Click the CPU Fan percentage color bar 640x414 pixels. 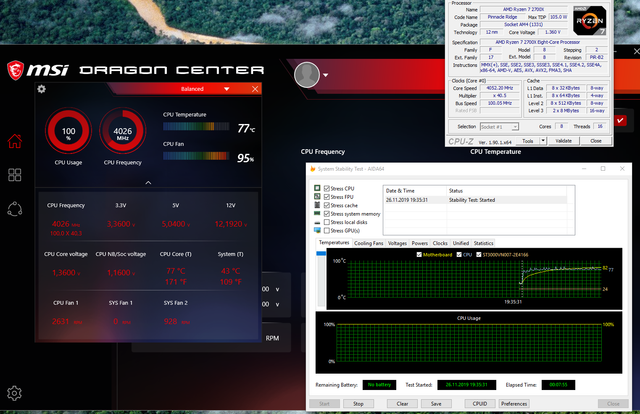[196, 156]
